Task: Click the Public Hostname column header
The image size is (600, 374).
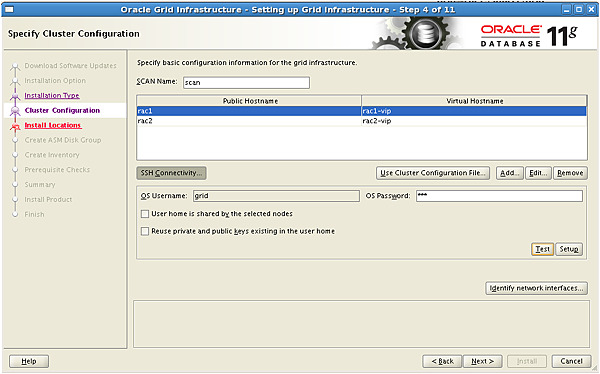Action: click(x=249, y=101)
